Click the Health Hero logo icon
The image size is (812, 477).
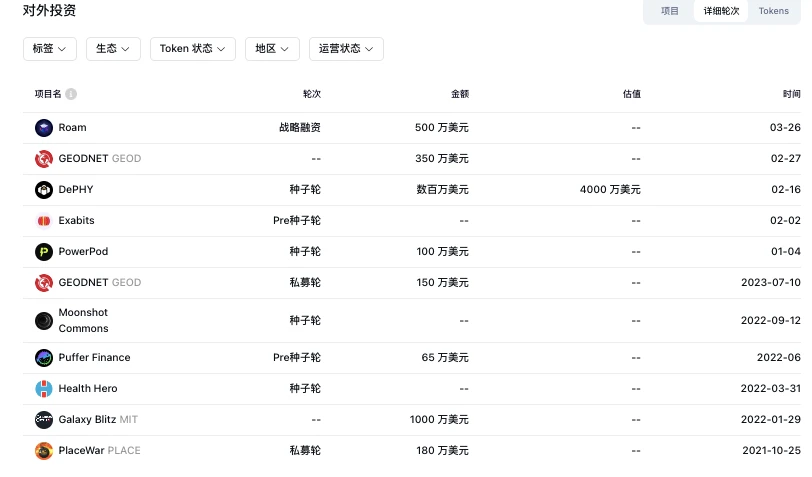pyautogui.click(x=43, y=389)
